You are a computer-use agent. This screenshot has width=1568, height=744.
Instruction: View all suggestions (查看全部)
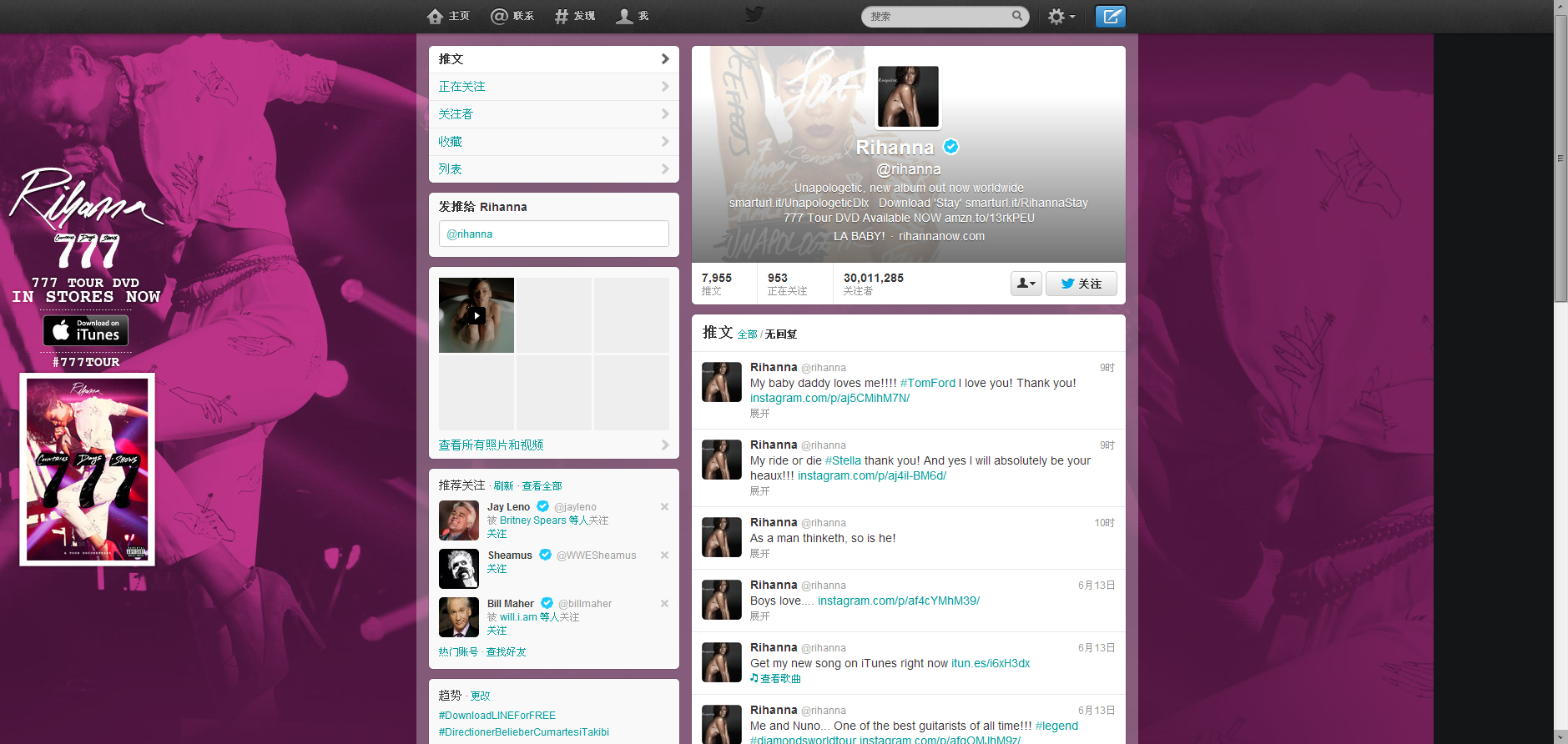(542, 486)
